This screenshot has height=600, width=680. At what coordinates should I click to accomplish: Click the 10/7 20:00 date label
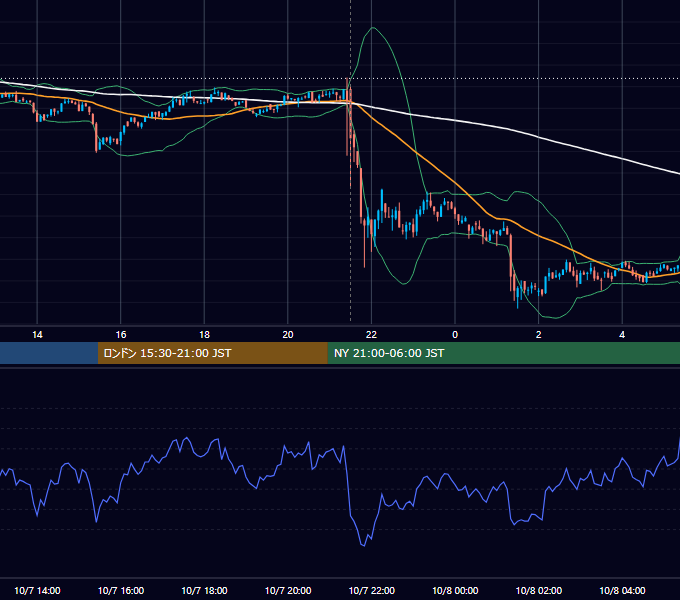tap(288, 590)
